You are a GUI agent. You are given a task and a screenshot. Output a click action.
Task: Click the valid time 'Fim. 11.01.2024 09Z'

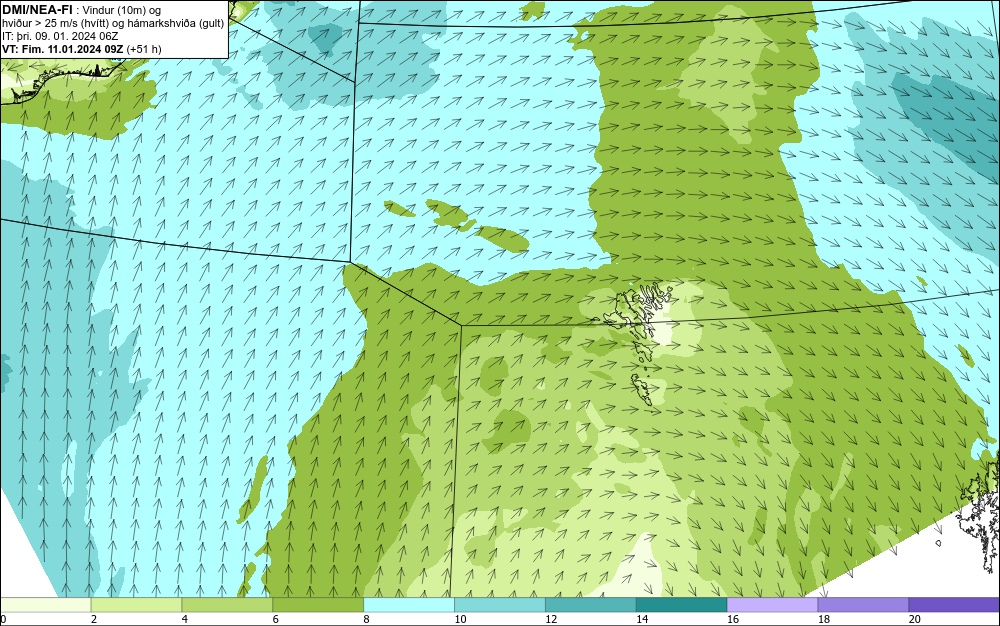[x=71, y=49]
